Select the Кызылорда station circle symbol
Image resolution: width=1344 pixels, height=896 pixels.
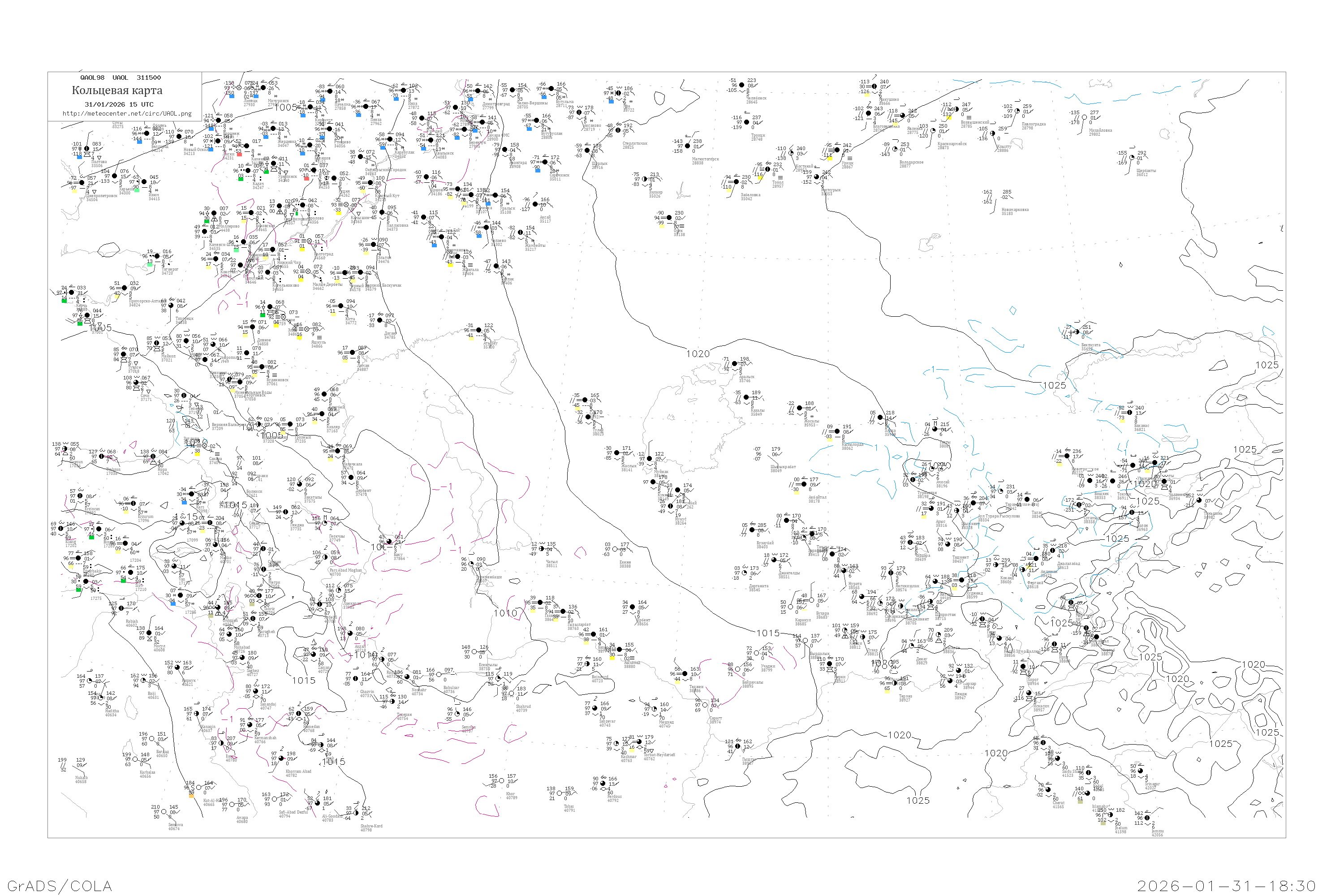[837, 431]
